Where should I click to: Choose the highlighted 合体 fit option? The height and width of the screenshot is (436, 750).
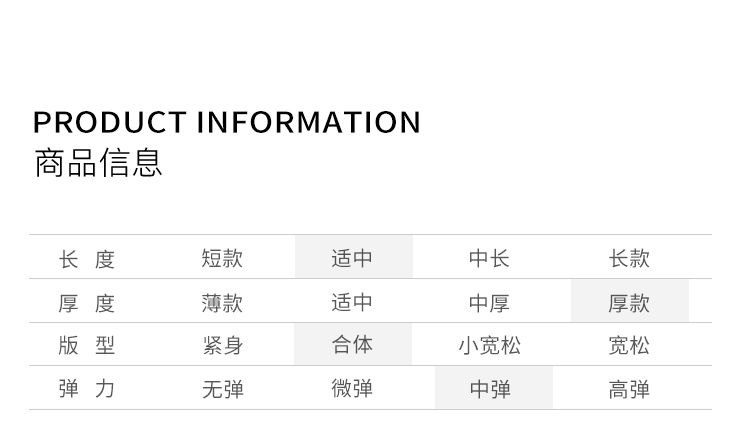tap(352, 345)
